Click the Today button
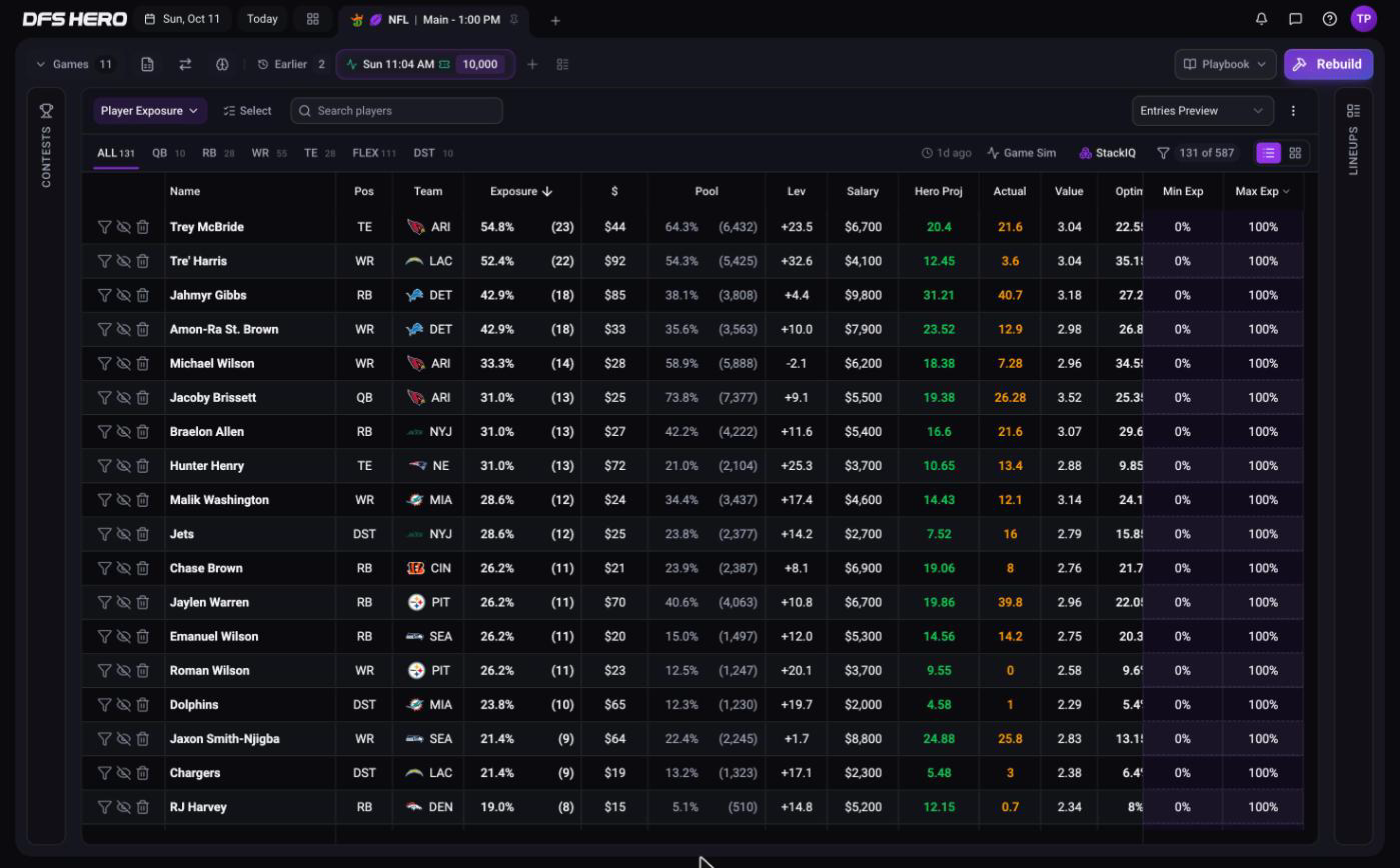 click(262, 19)
